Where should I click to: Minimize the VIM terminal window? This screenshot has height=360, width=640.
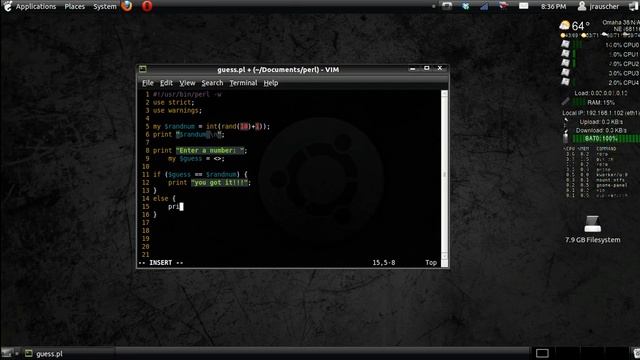(x=413, y=69)
